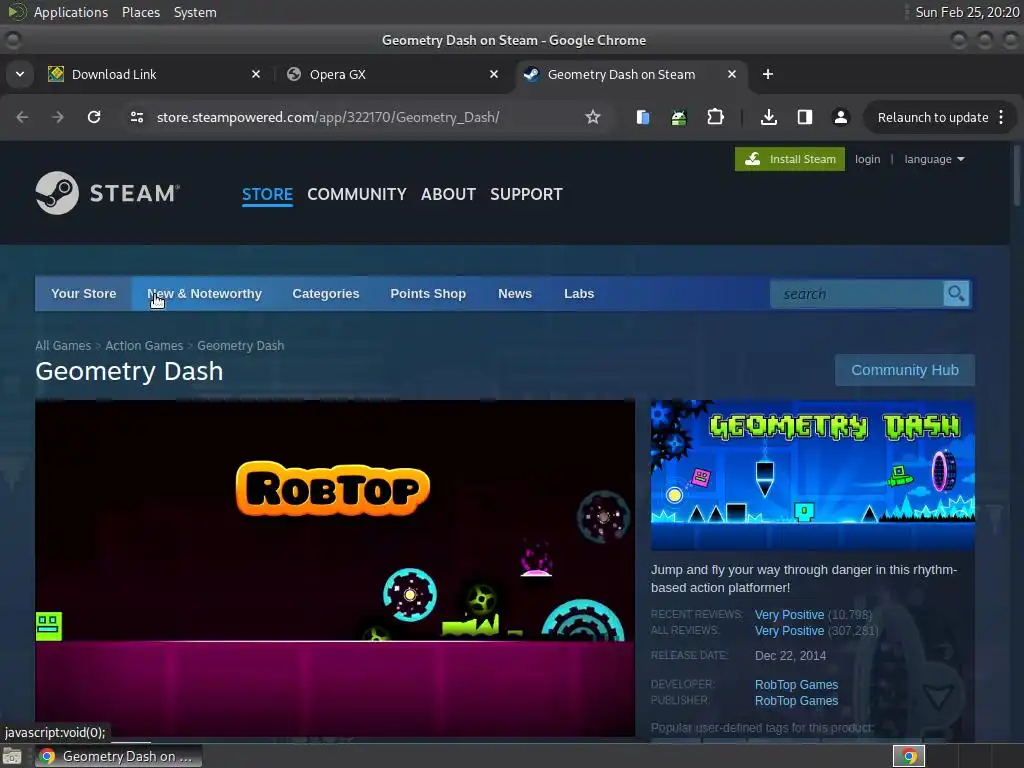The width and height of the screenshot is (1024, 768).
Task: Reload the Steam page
Action: click(x=94, y=117)
